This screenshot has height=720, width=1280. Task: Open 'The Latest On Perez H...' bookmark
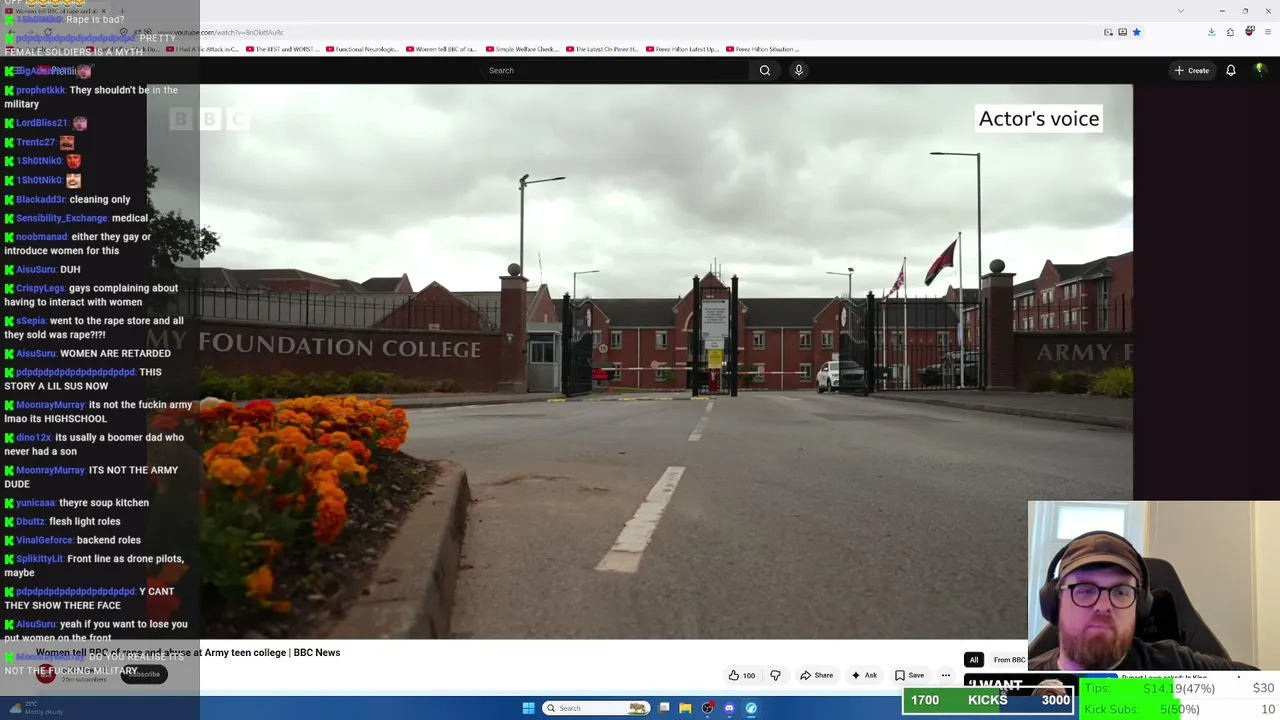point(602,49)
